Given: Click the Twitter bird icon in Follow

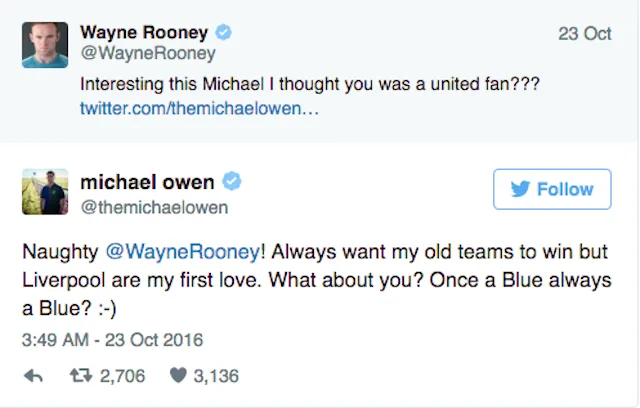Looking at the screenshot, I should [x=520, y=189].
